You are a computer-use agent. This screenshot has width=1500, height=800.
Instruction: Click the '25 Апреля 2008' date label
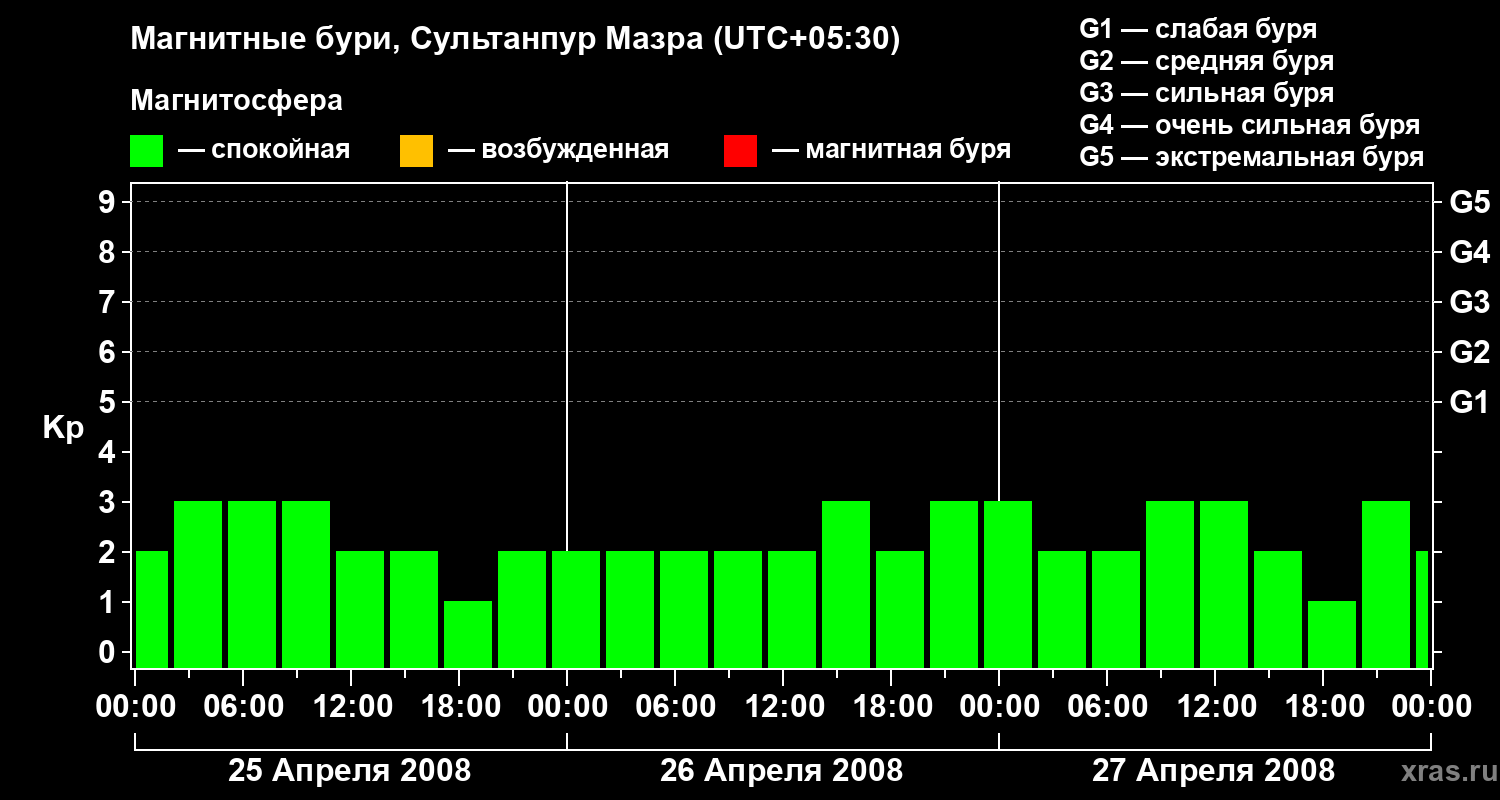(350, 771)
